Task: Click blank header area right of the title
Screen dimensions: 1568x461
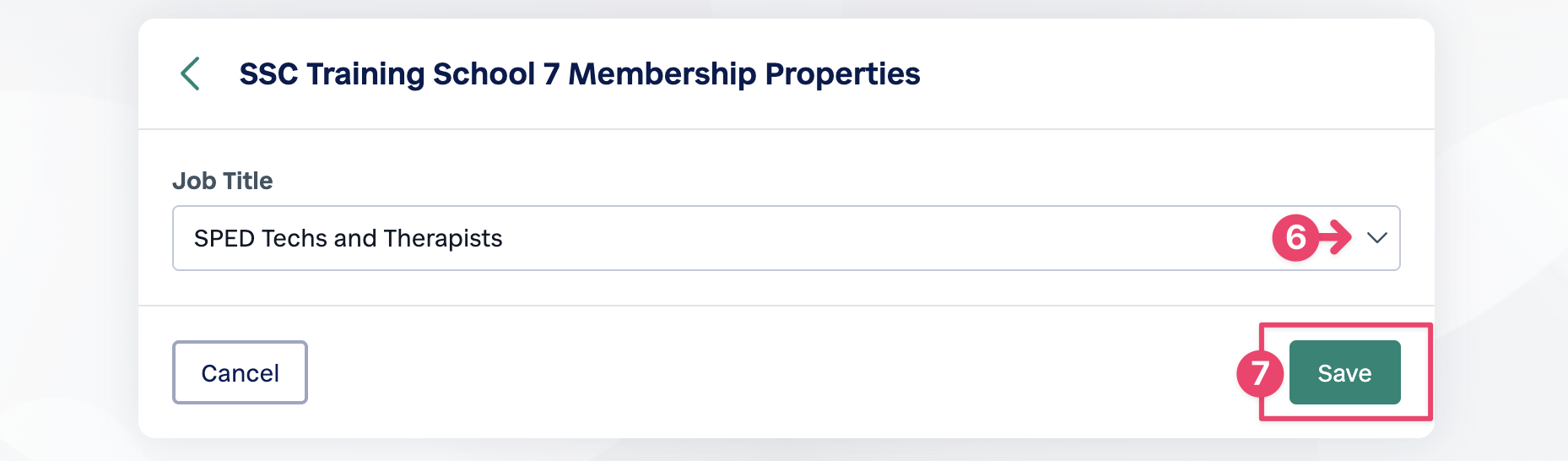Action: [x=1173, y=74]
